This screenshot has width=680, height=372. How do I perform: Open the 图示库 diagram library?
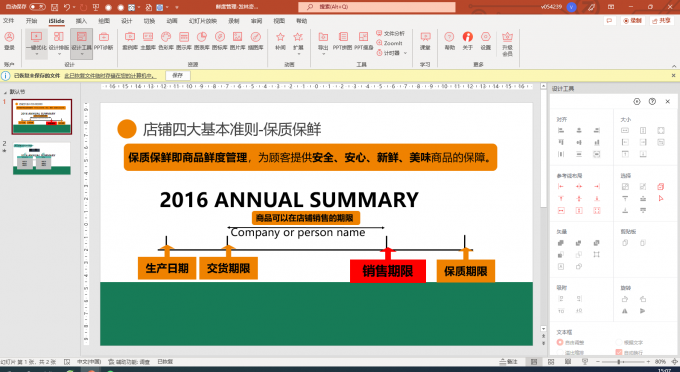coord(184,41)
